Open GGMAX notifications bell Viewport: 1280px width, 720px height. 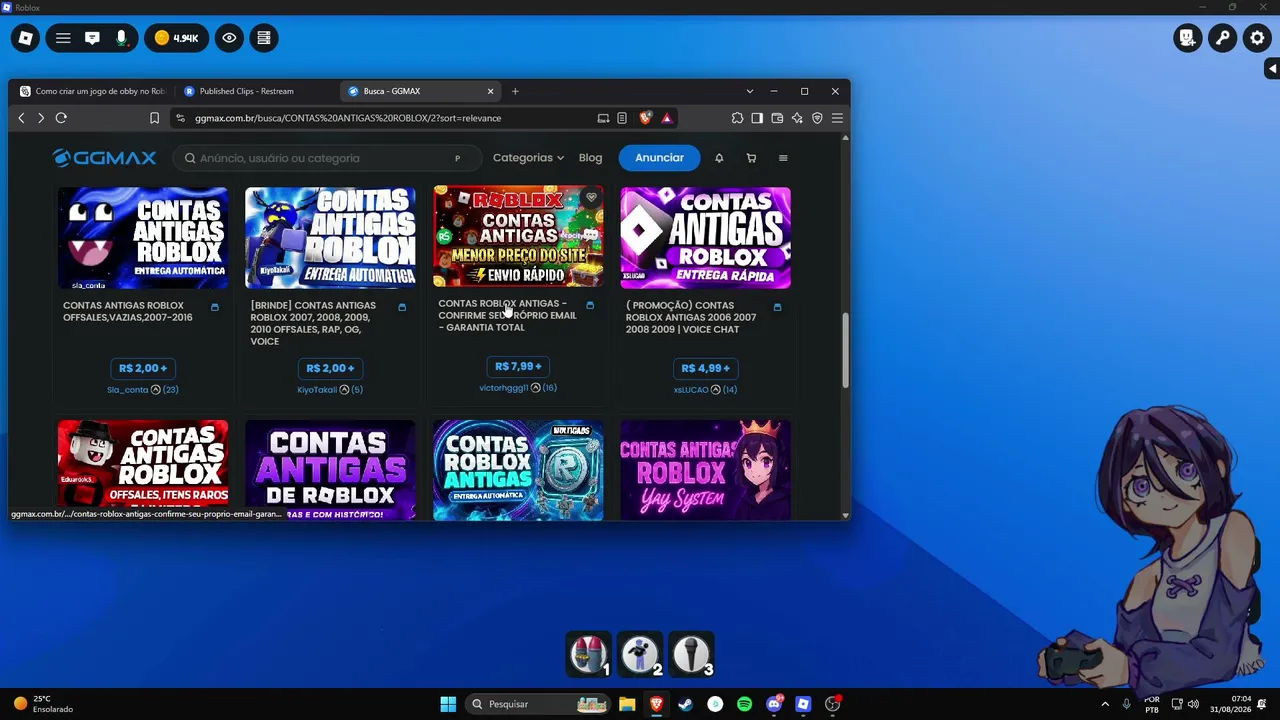point(719,158)
